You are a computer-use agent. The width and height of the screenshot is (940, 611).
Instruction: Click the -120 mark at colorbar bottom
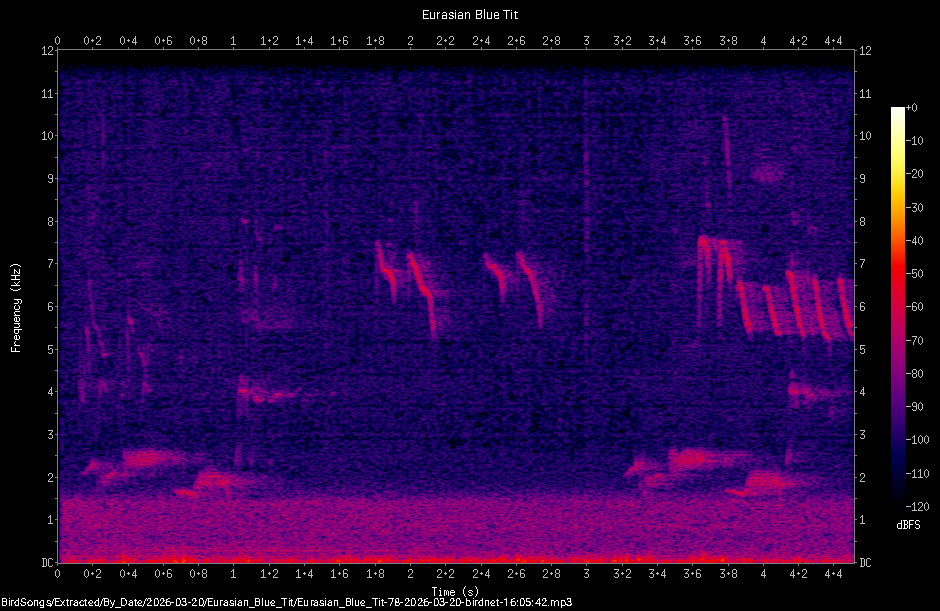[917, 507]
